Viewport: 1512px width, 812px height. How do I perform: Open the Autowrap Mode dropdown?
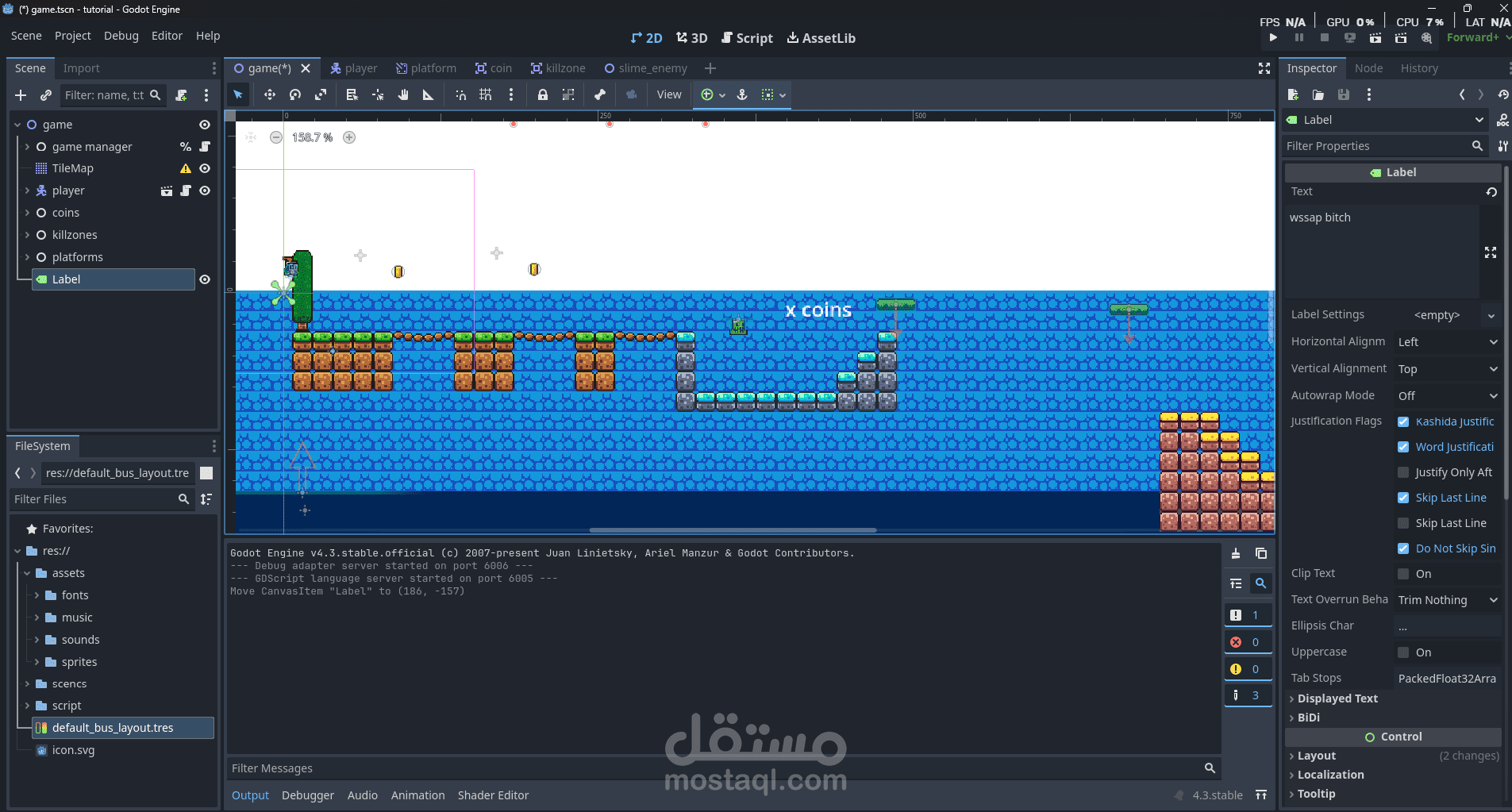click(x=1446, y=395)
